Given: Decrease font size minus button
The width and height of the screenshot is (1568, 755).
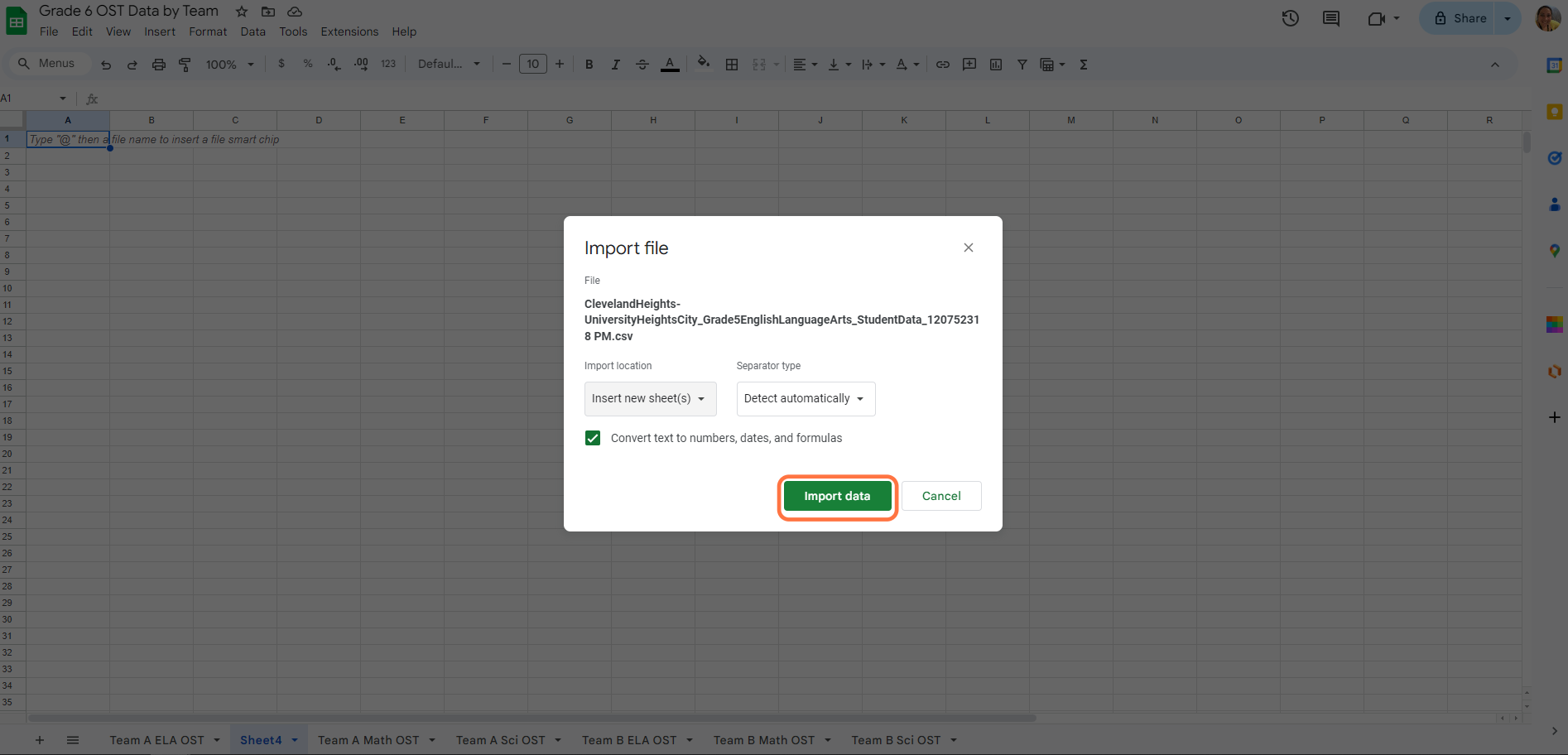Looking at the screenshot, I should [507, 64].
